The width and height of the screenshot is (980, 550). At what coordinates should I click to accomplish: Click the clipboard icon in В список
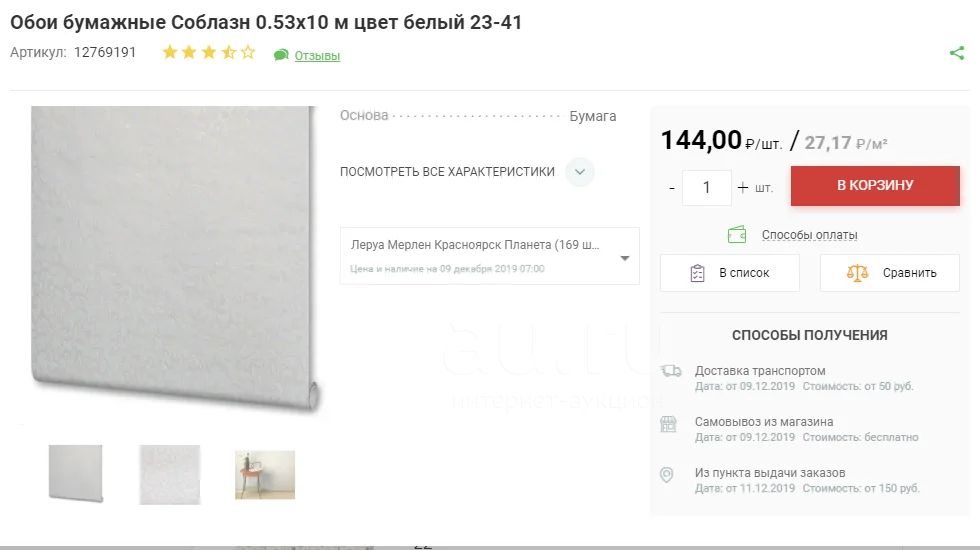click(x=698, y=273)
